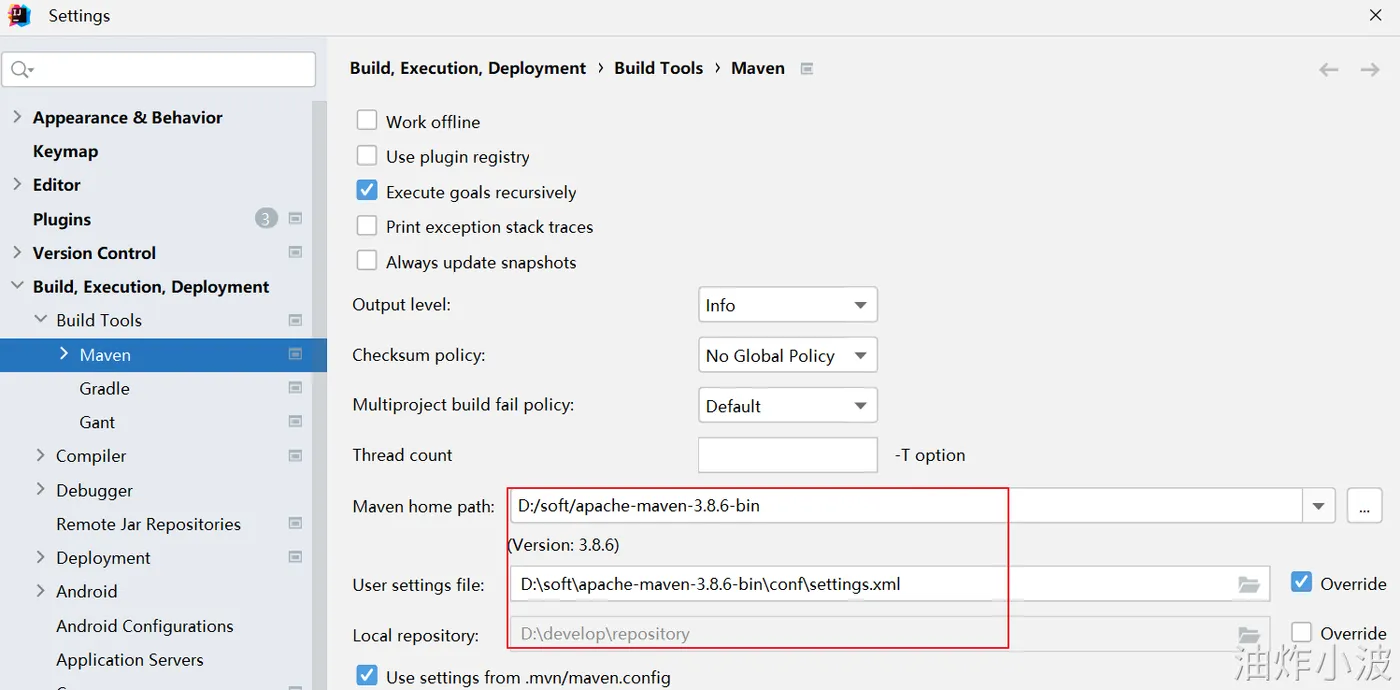Image resolution: width=1400 pixels, height=690 pixels.
Task: Enable Override for Local repository
Action: point(1301,633)
